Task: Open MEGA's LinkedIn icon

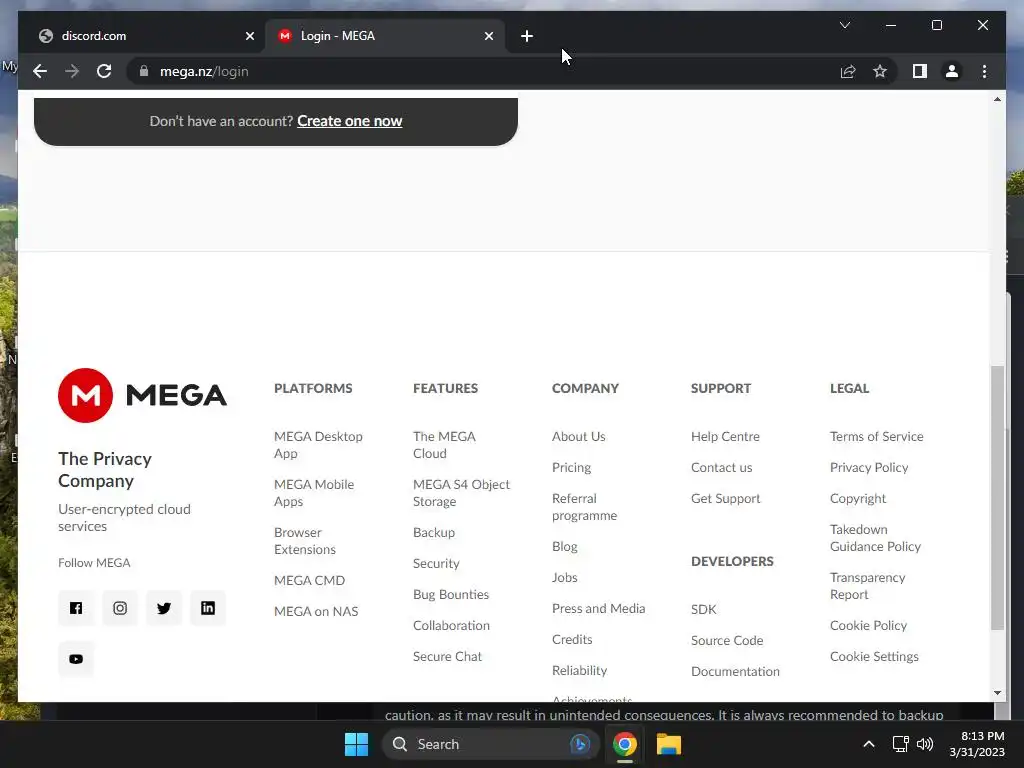Action: point(208,608)
